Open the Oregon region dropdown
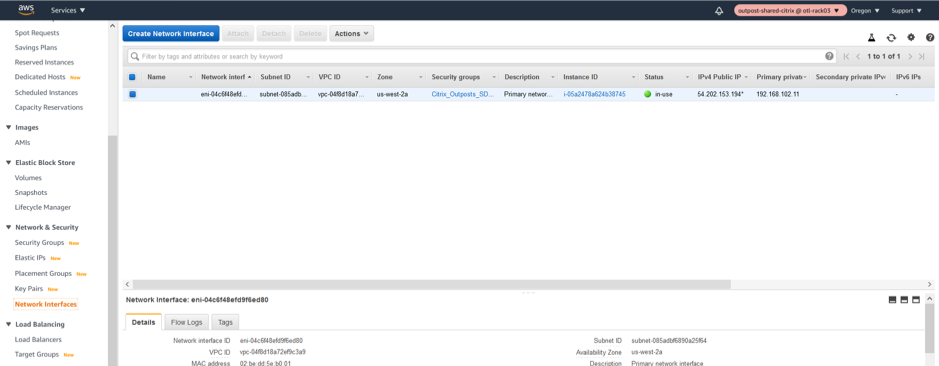This screenshot has height=366, width=939. pyautogui.click(x=865, y=11)
